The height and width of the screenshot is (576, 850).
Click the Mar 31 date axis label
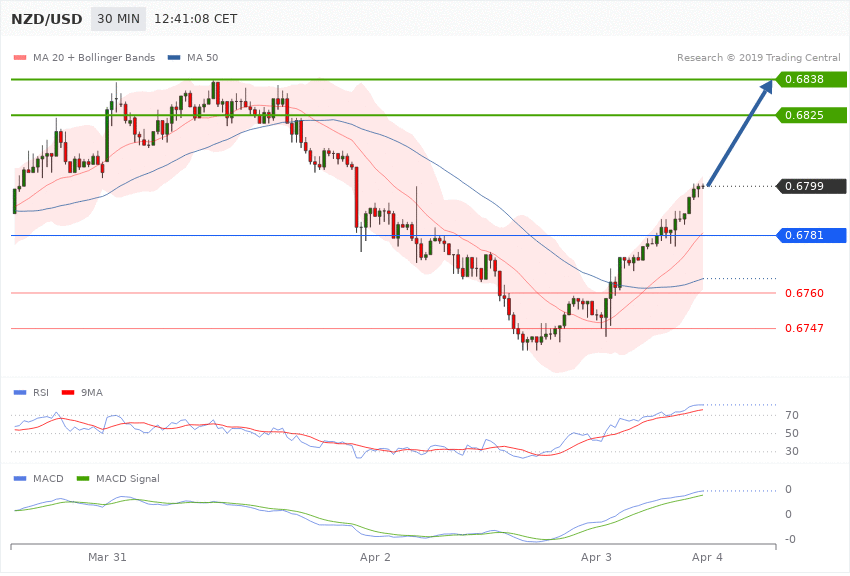click(107, 557)
